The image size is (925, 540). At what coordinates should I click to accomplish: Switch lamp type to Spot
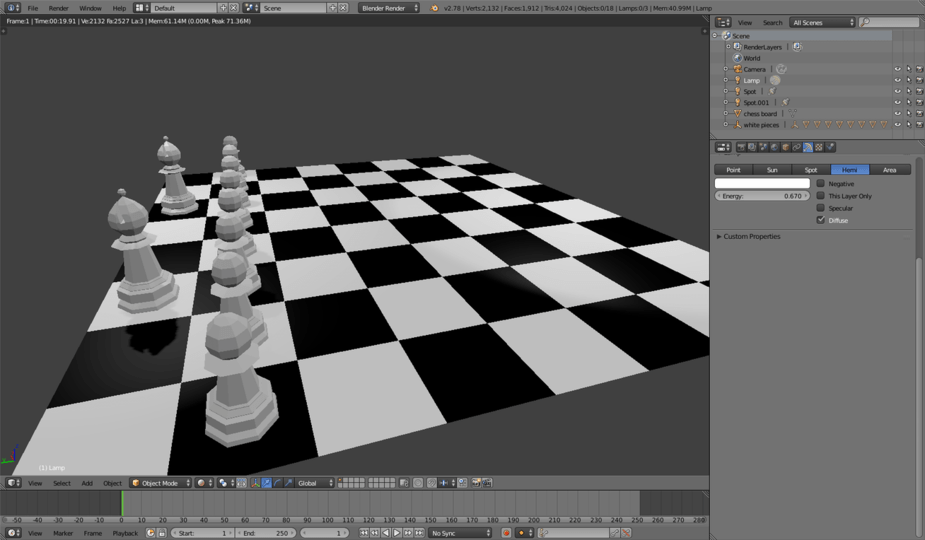(811, 170)
